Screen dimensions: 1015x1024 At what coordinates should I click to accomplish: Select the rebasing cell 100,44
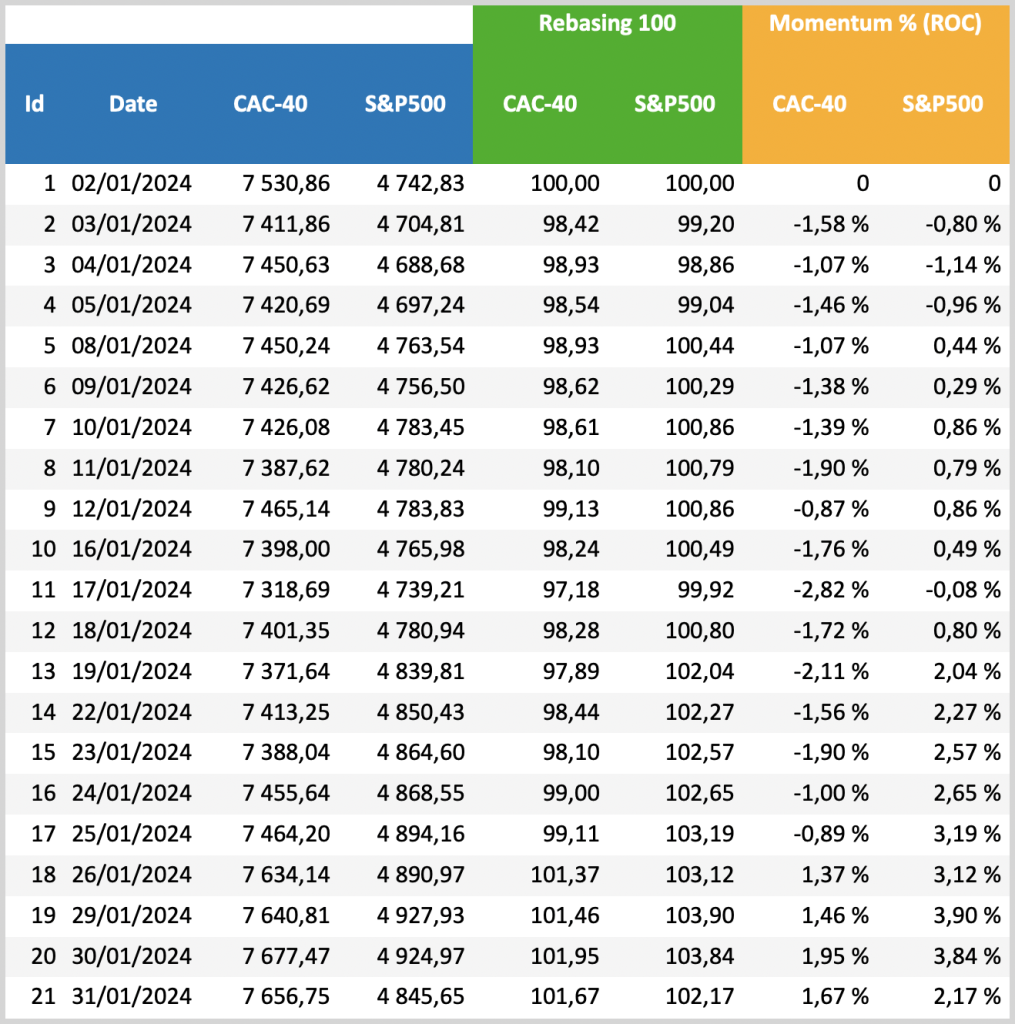700,345
